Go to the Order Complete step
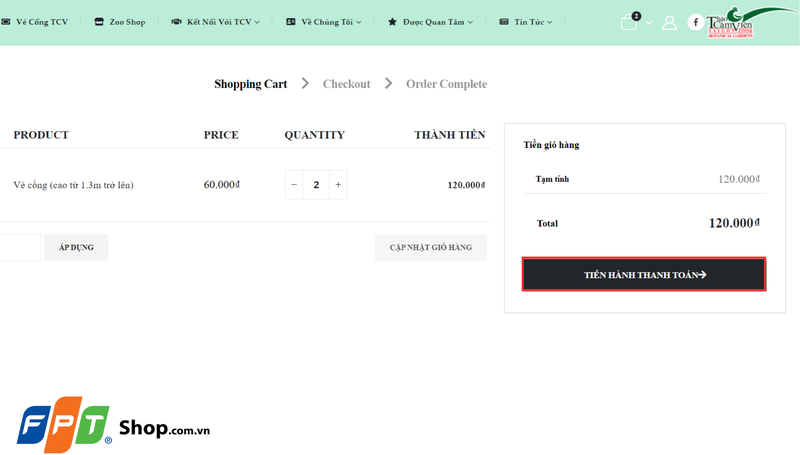This screenshot has width=800, height=455. pos(446,84)
